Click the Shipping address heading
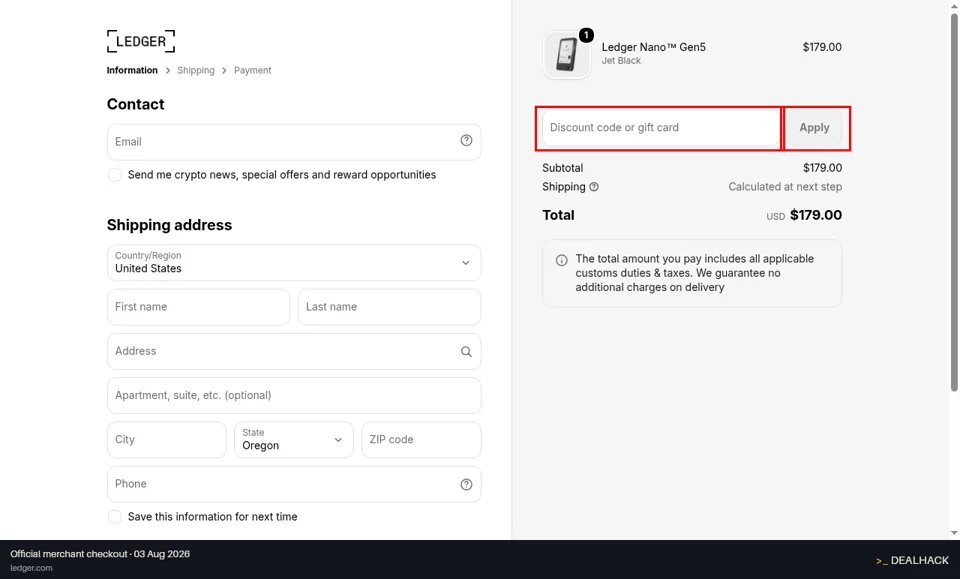The width and height of the screenshot is (960, 579). click(169, 225)
